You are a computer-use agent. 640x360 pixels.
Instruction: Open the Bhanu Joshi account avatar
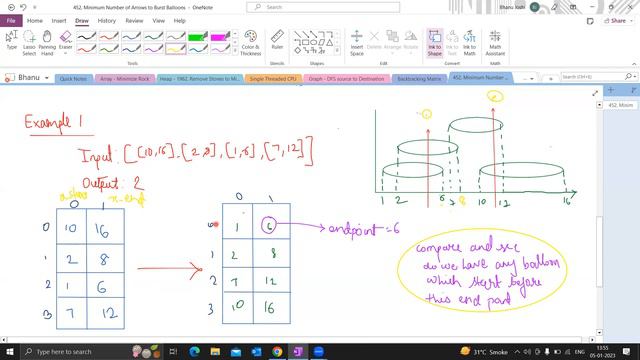click(534, 7)
